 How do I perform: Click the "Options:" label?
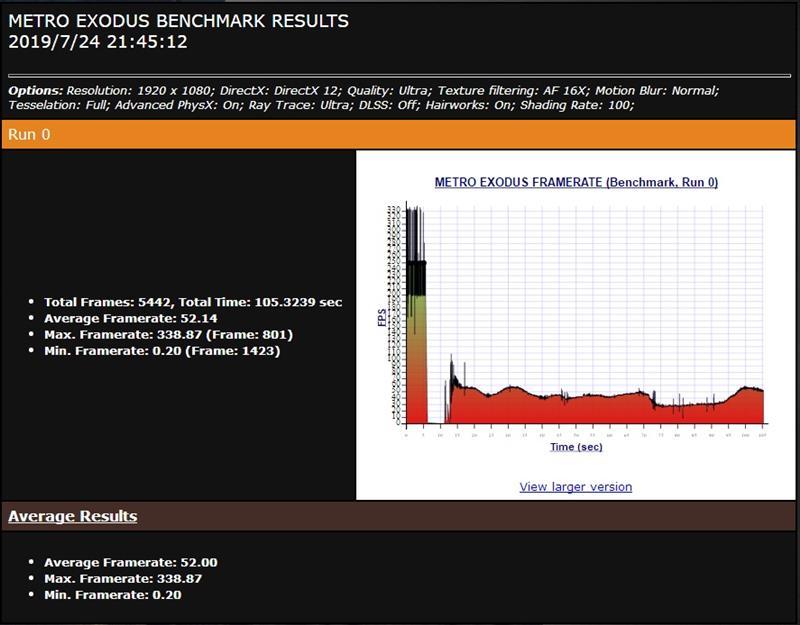tap(36, 91)
